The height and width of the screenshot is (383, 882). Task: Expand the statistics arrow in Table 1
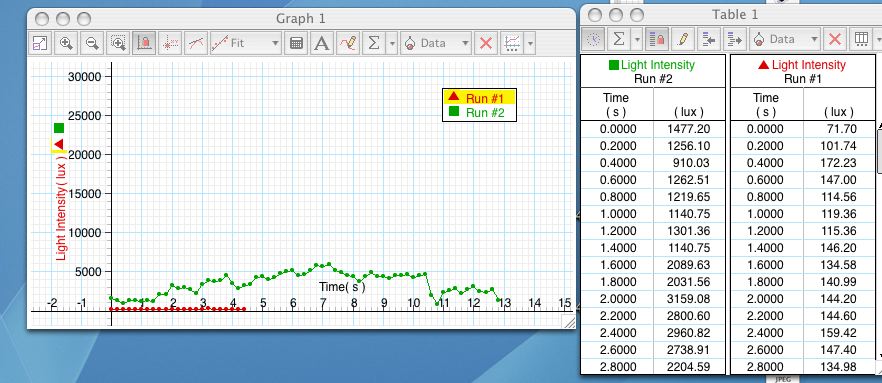636,39
